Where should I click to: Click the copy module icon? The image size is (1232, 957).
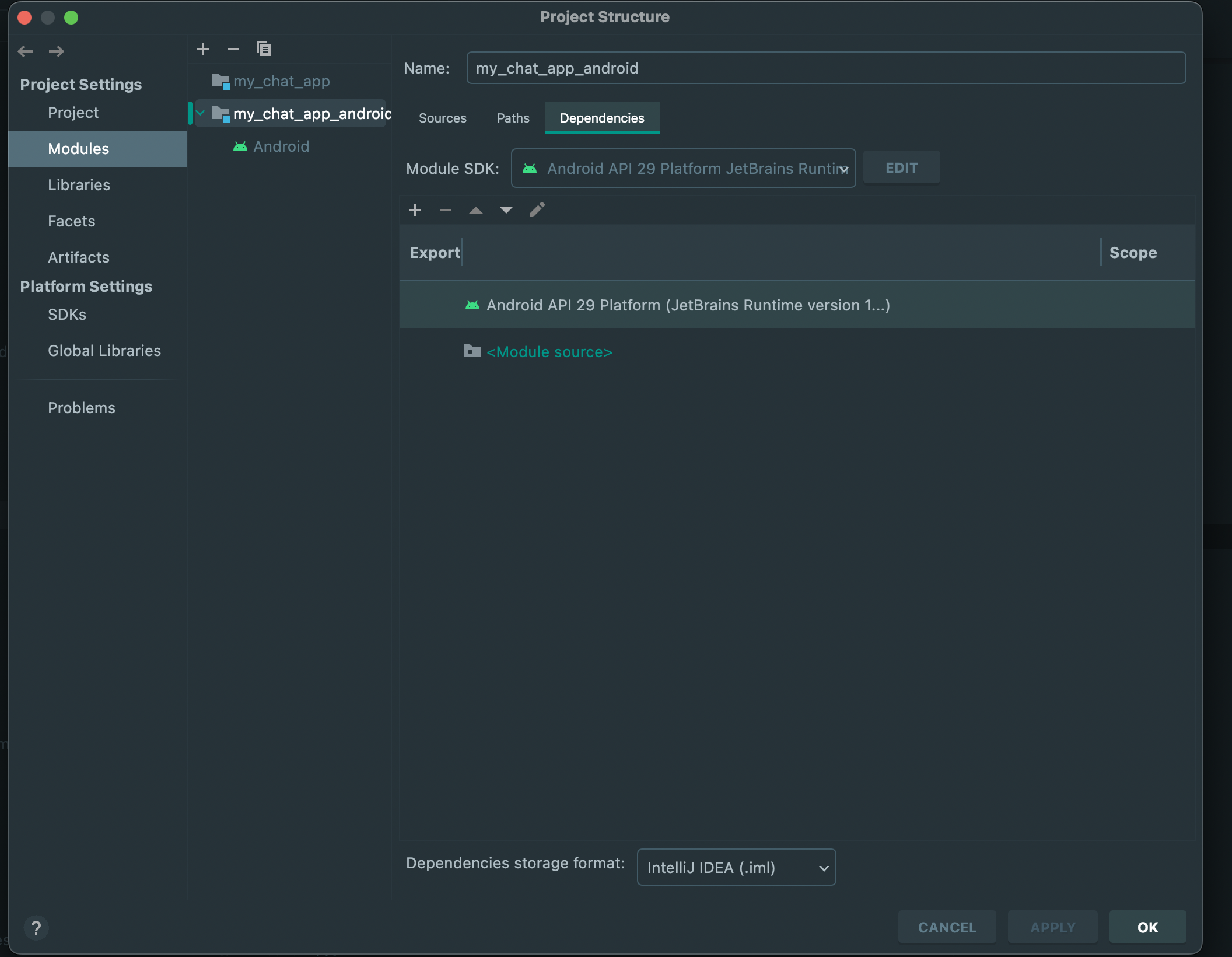coord(264,49)
